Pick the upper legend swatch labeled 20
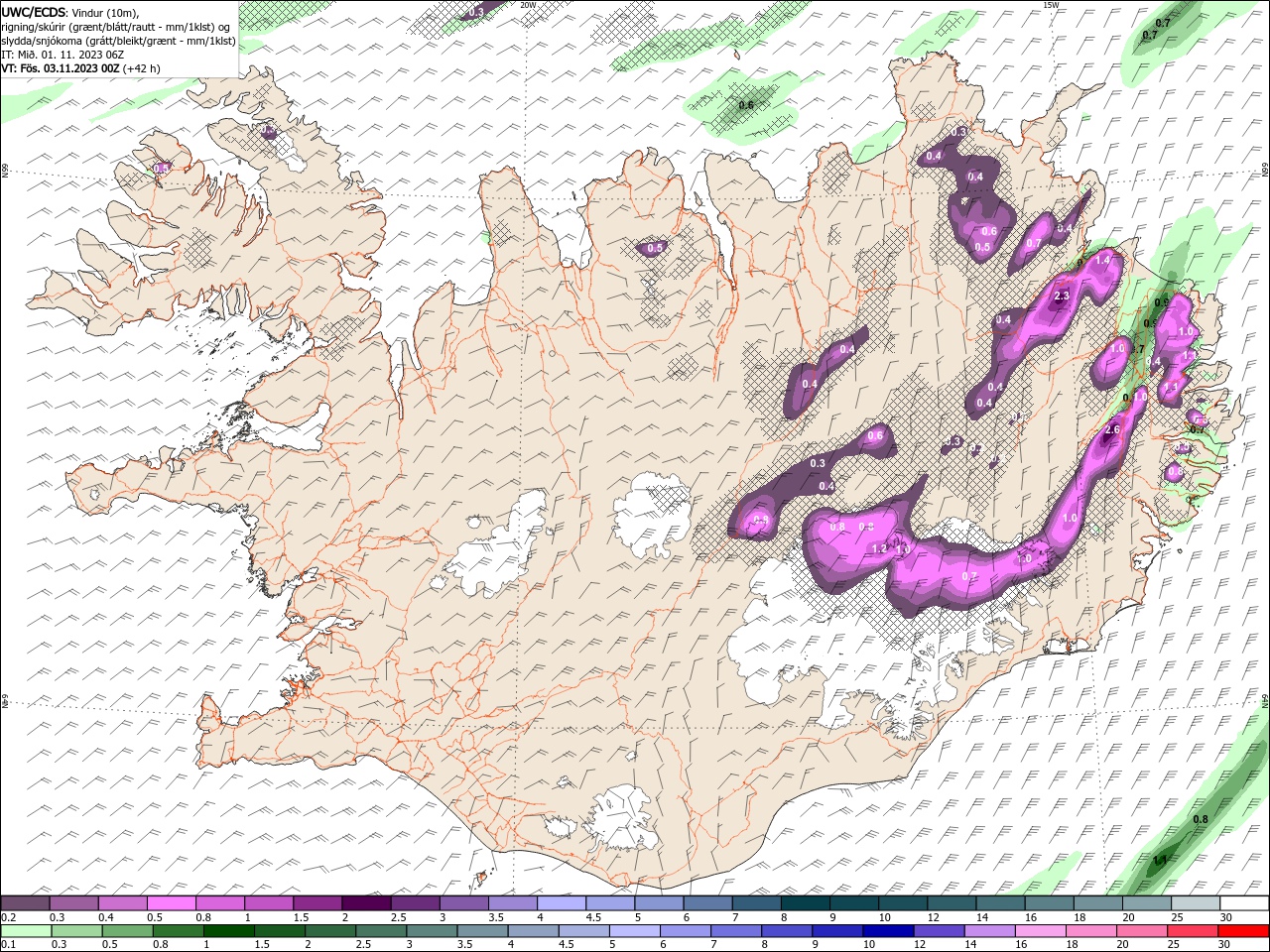This screenshot has height=952, width=1270. [1145, 903]
